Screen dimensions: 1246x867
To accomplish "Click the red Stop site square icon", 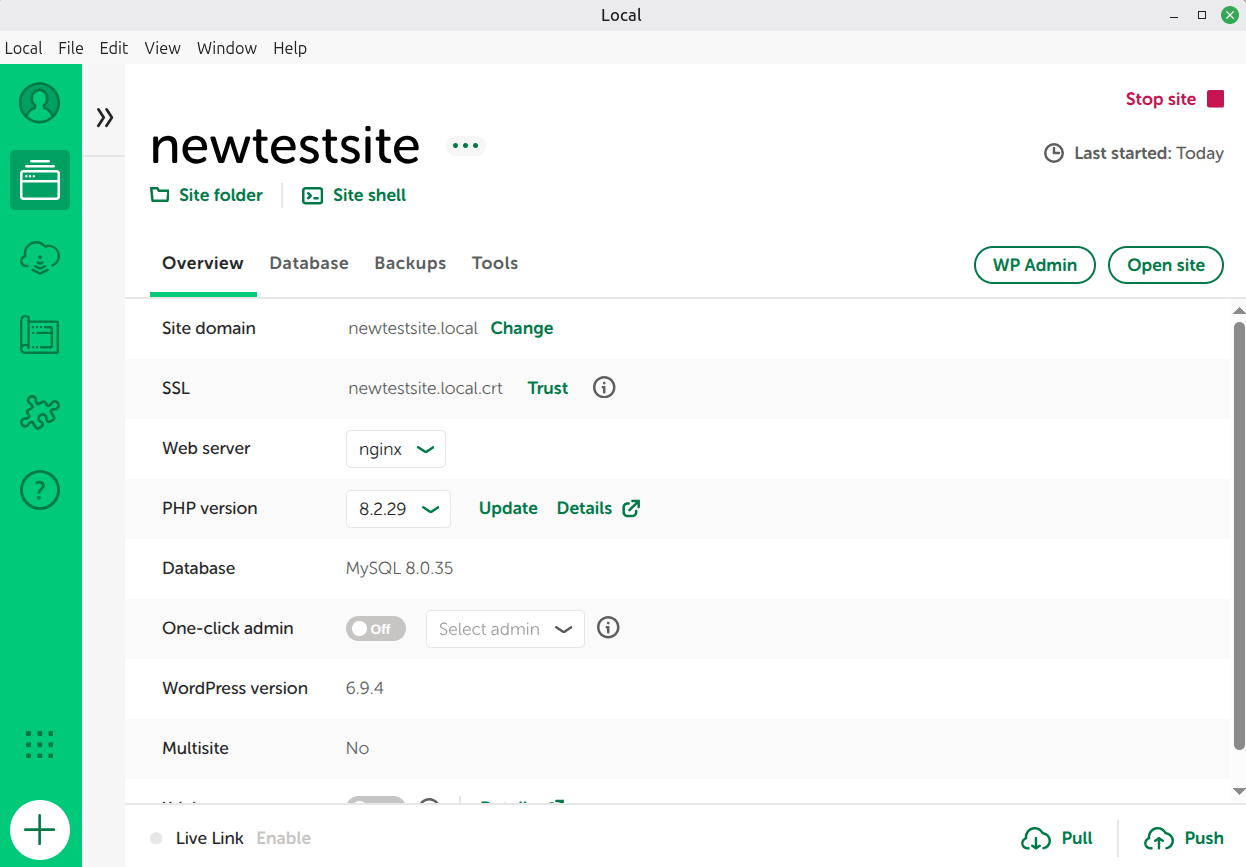I will pos(1216,99).
